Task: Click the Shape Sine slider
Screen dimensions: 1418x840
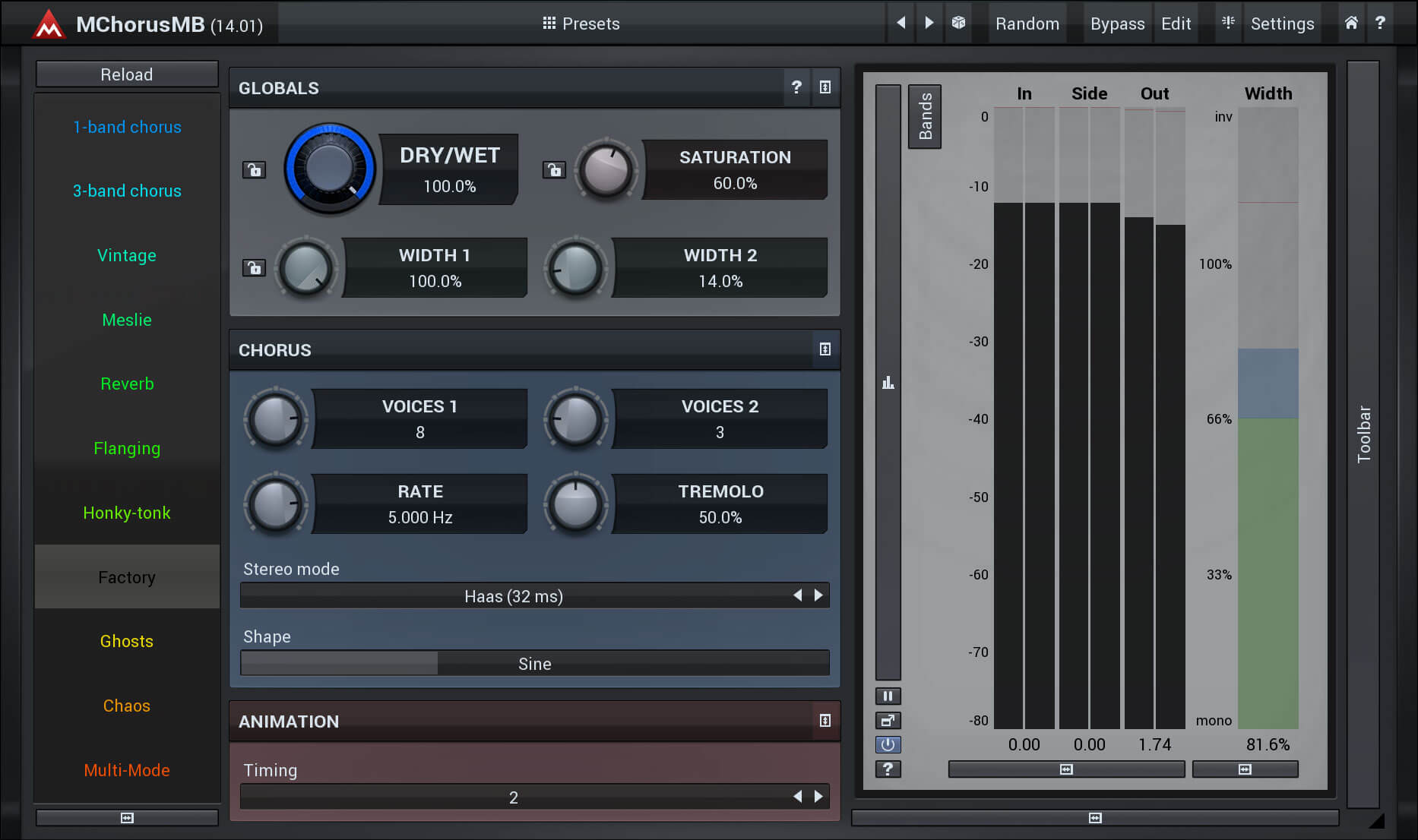Action: click(x=534, y=663)
